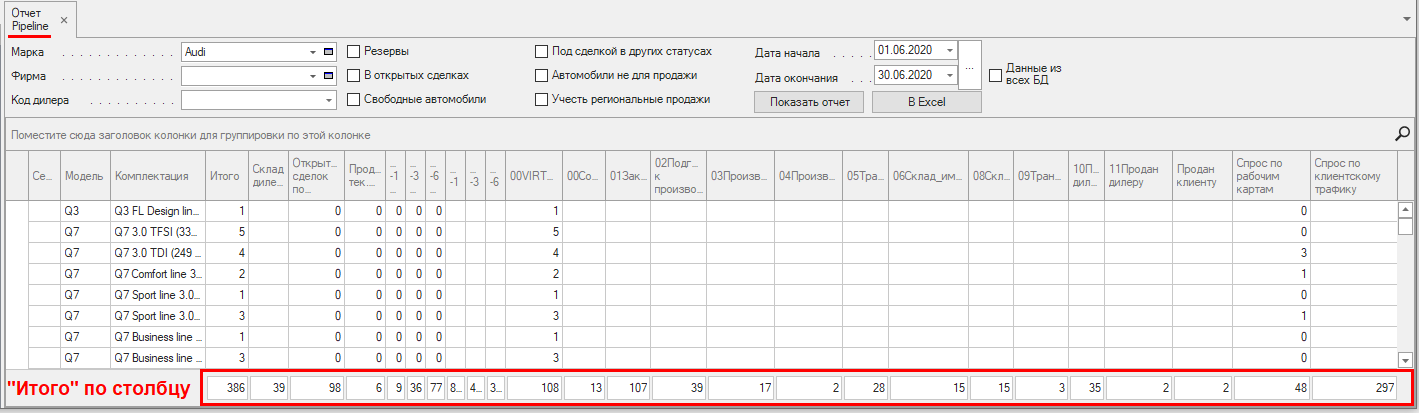This screenshot has height=413, width=1419.
Task: Sort by the Модель column header
Action: 84,176
